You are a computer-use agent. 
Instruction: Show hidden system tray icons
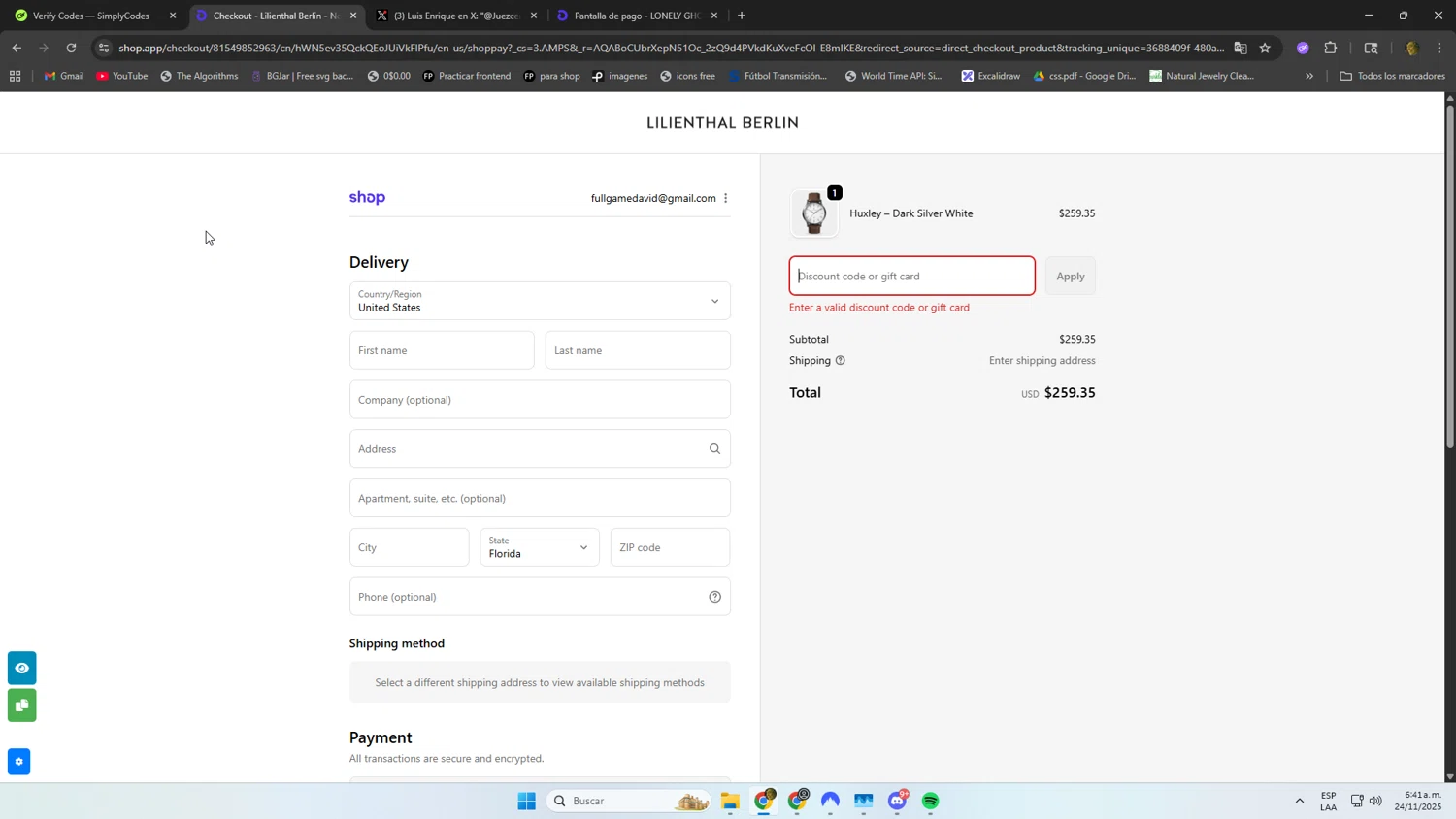pos(1299,801)
